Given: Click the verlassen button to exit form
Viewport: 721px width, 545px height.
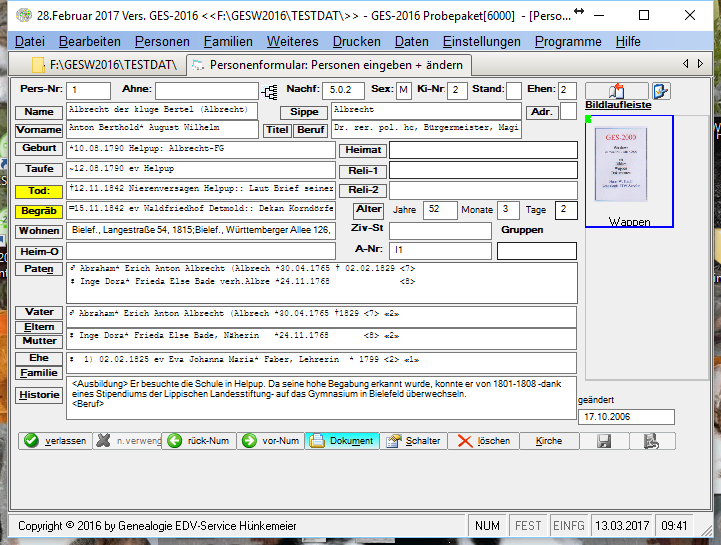Looking at the screenshot, I should (56, 441).
